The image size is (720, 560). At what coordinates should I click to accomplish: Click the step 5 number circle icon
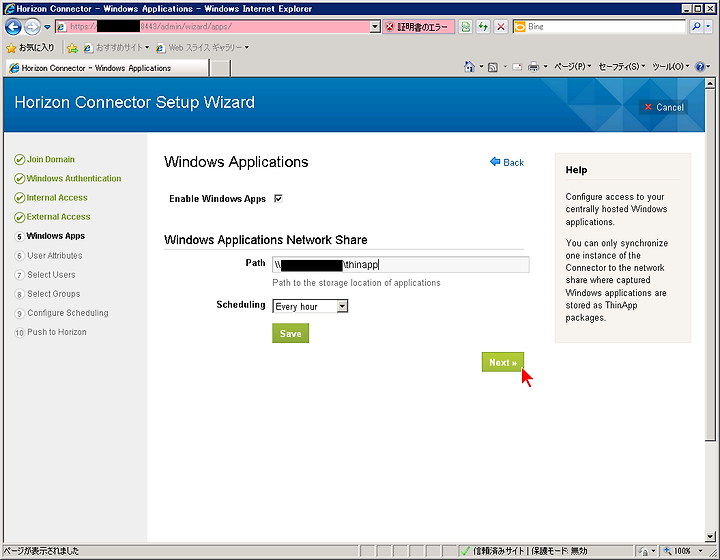(x=19, y=236)
